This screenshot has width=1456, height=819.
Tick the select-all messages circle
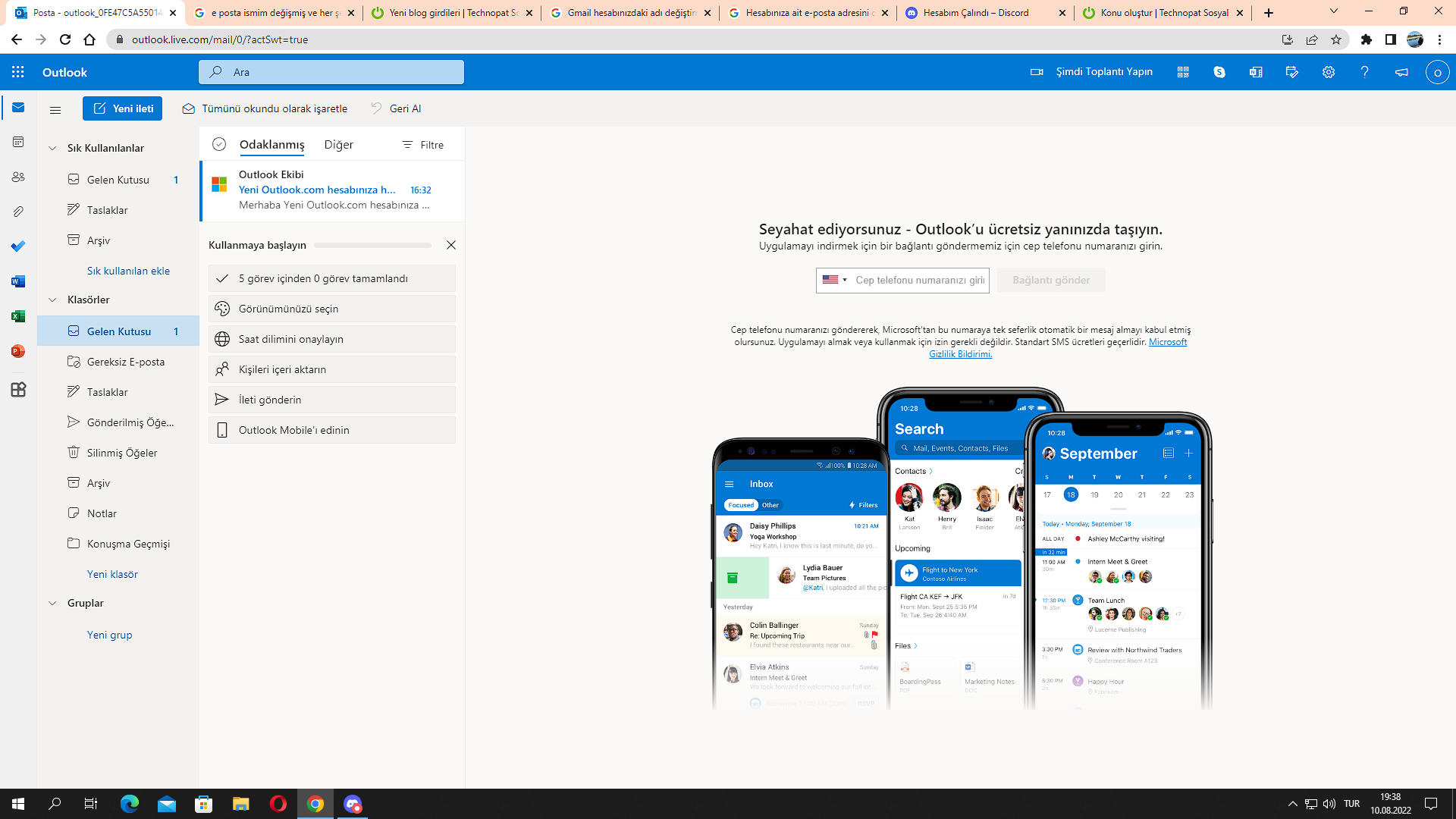219,144
